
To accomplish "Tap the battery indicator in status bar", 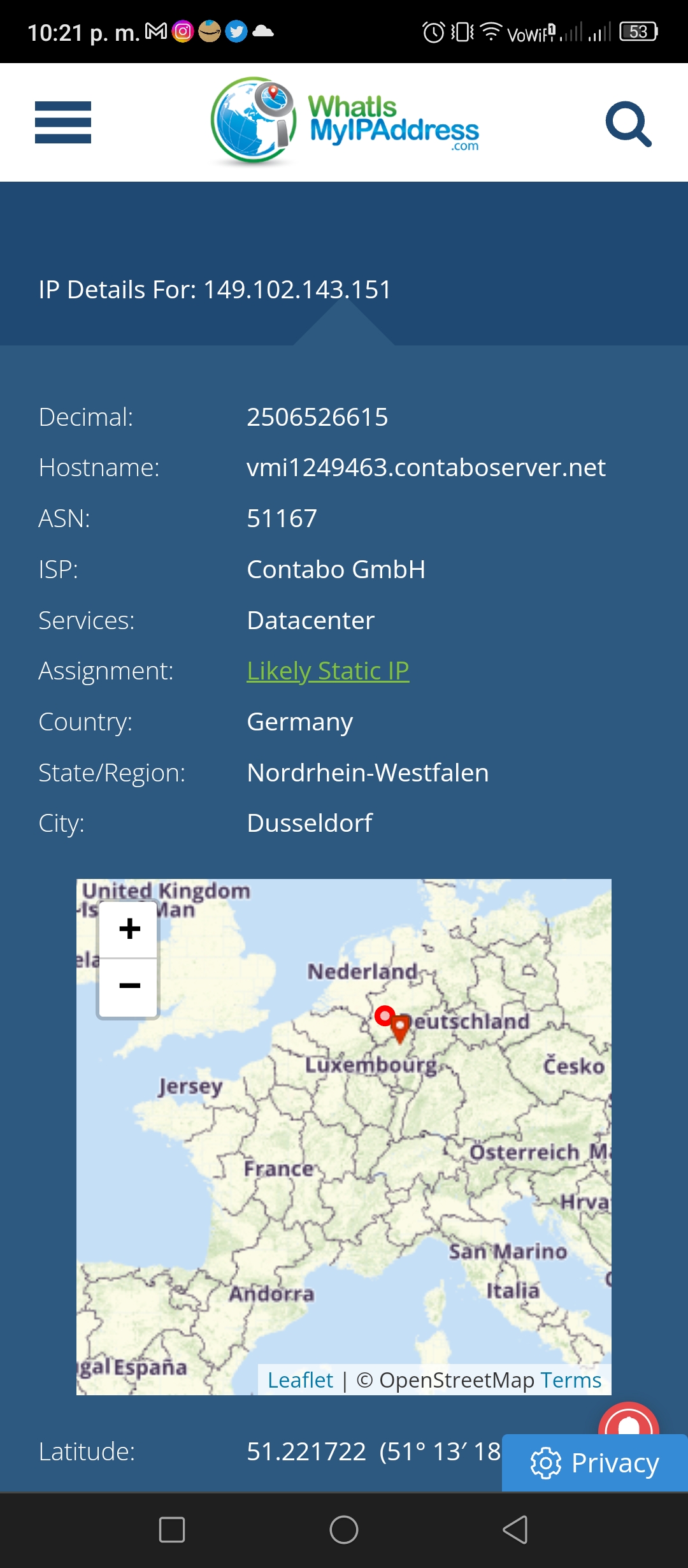I will (639, 31).
